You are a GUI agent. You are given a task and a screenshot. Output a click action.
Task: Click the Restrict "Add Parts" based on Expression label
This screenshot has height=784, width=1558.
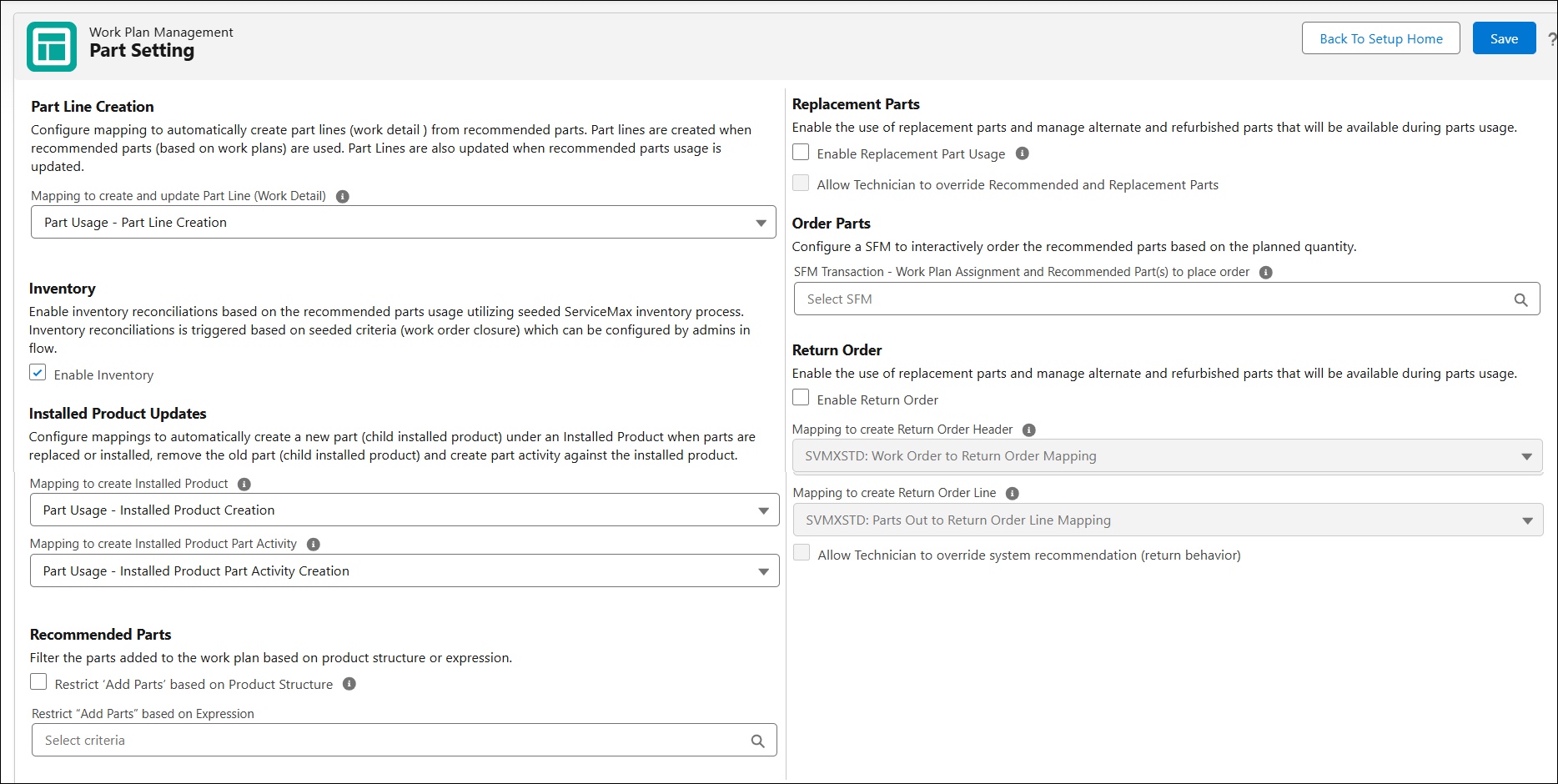pyautogui.click(x=143, y=714)
